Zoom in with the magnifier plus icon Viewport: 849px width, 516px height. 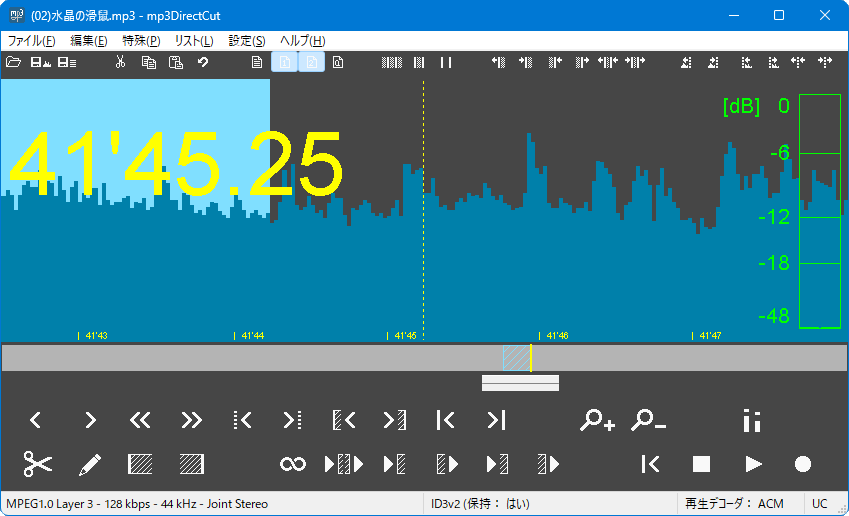pyautogui.click(x=597, y=420)
